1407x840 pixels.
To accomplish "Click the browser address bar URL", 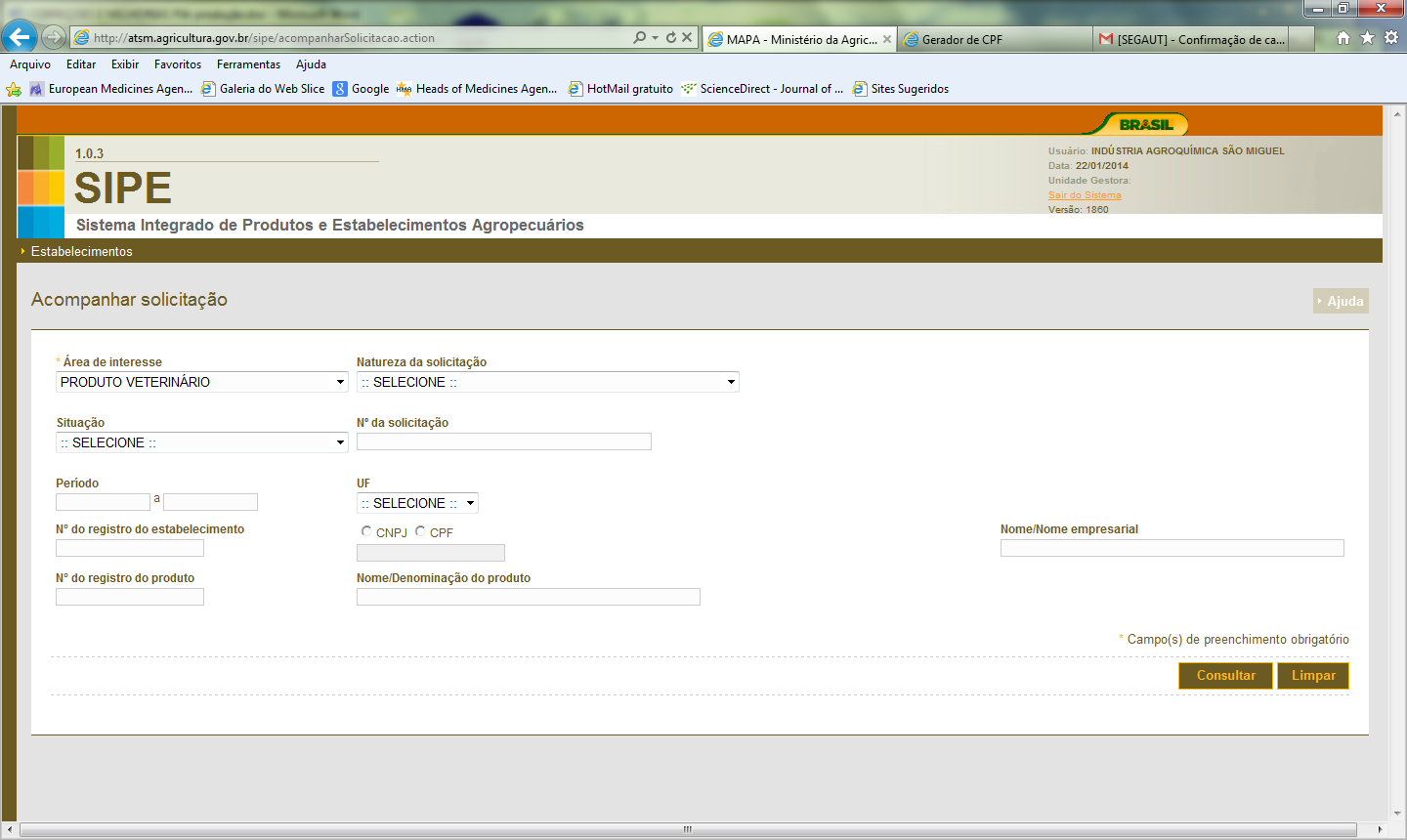I will (x=264, y=38).
